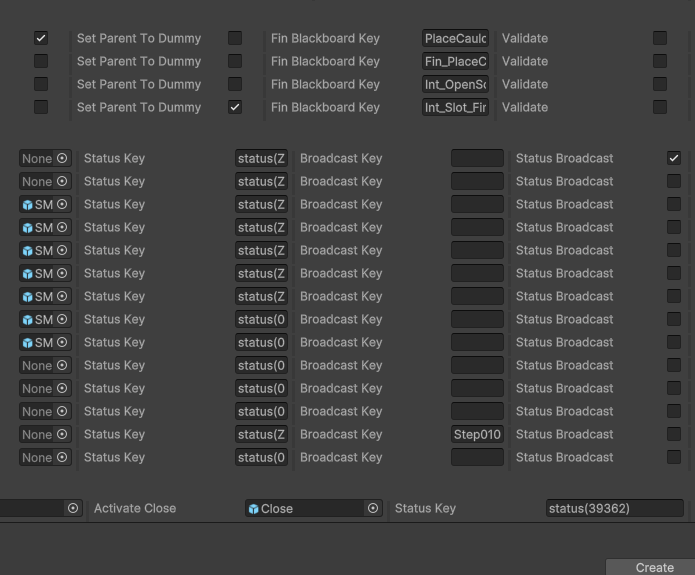Check Validate in the PlaceCaulc row

(x=660, y=38)
